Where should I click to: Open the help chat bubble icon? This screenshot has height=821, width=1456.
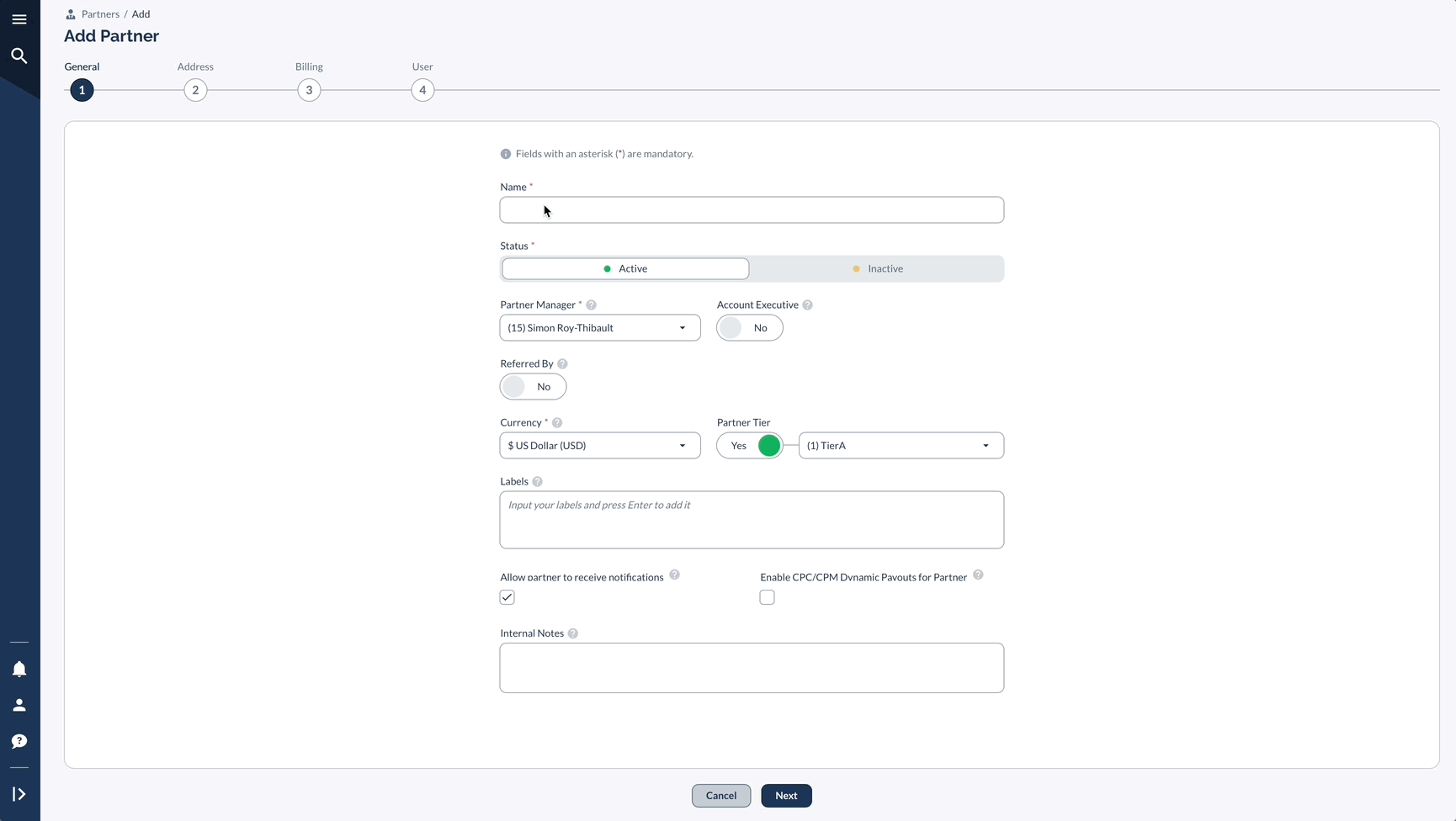coord(19,741)
